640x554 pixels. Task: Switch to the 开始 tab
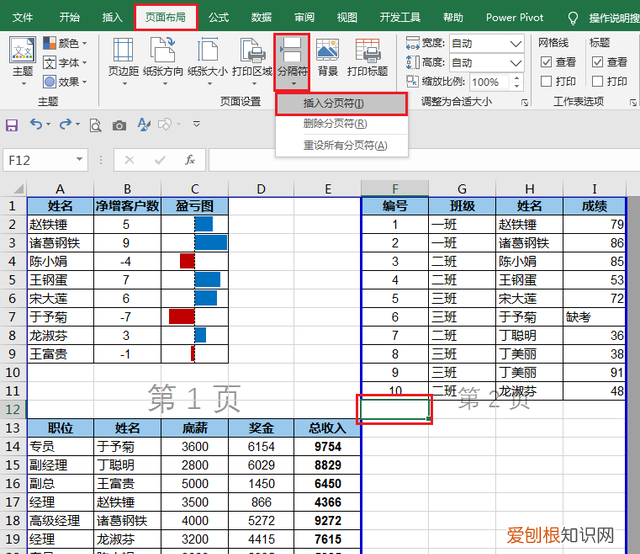[x=69, y=18]
